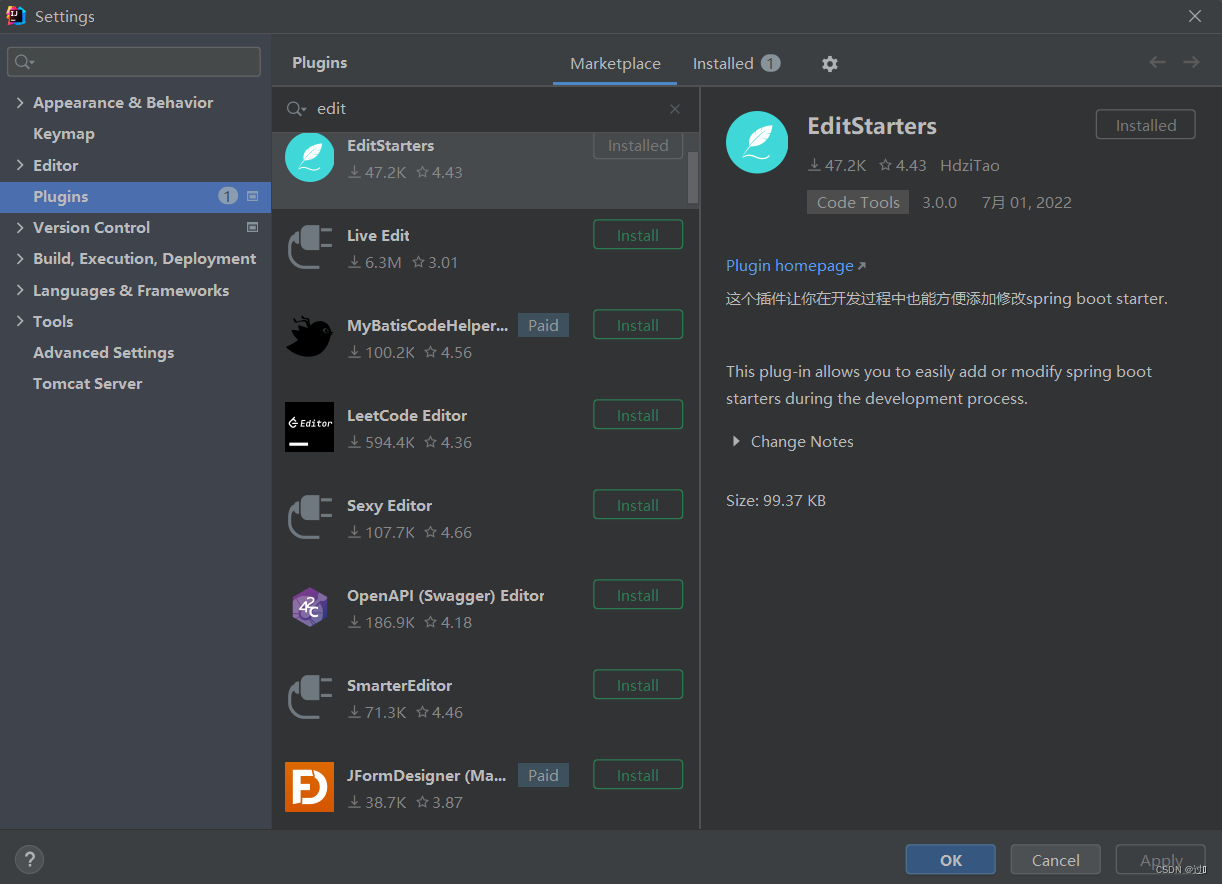Click the version '3.0.0' text

[x=939, y=202]
